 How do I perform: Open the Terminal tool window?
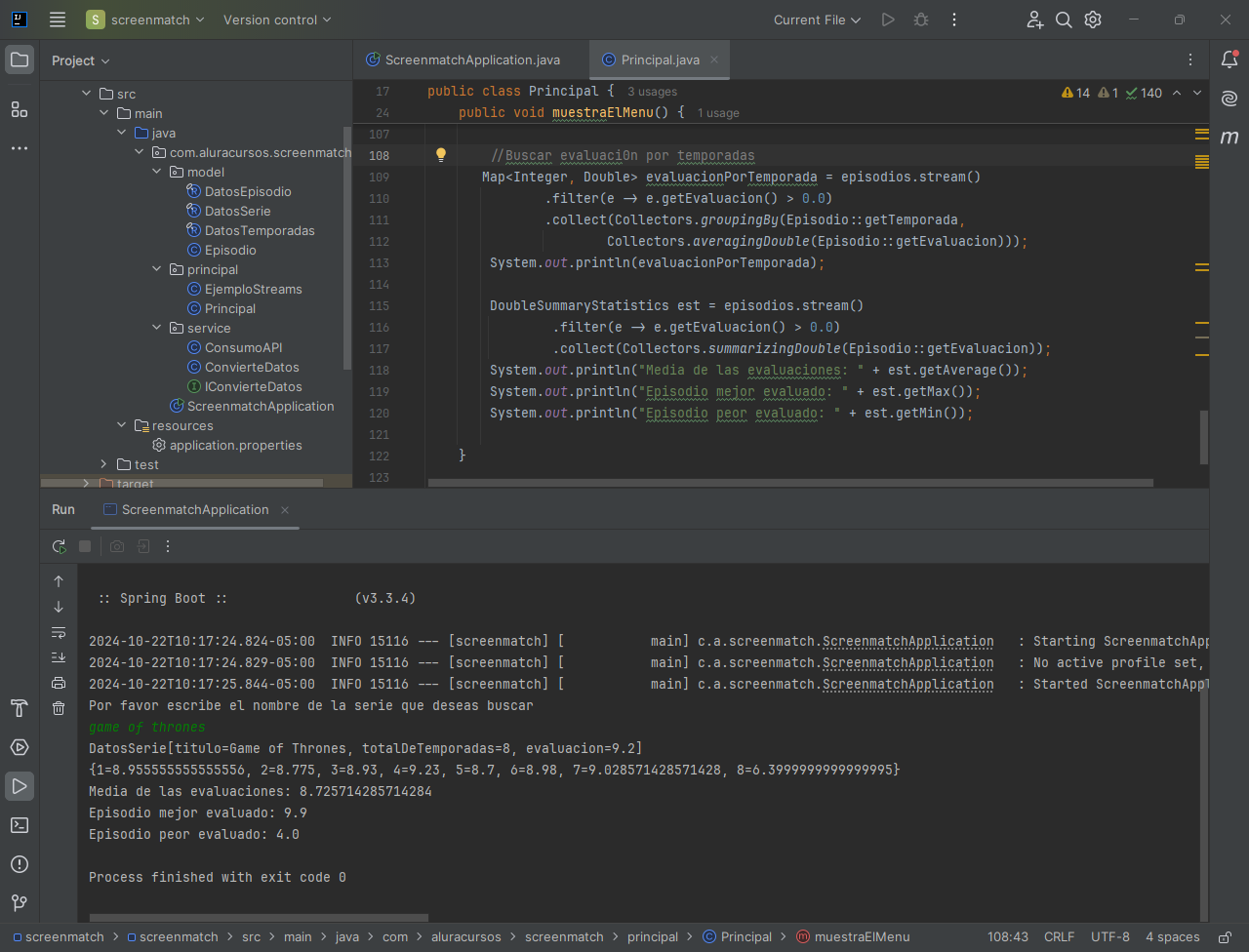20,825
